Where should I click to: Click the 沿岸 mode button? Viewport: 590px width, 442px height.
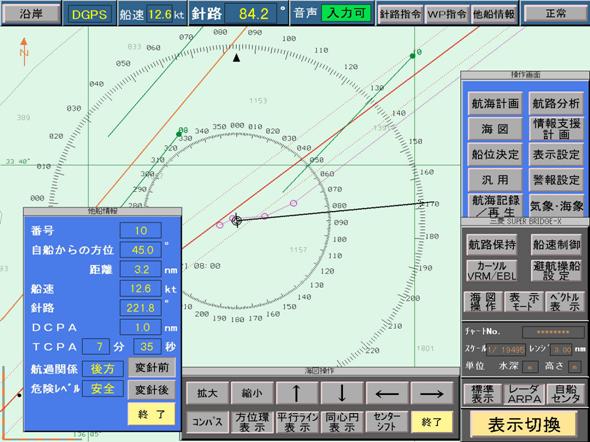(x=31, y=14)
